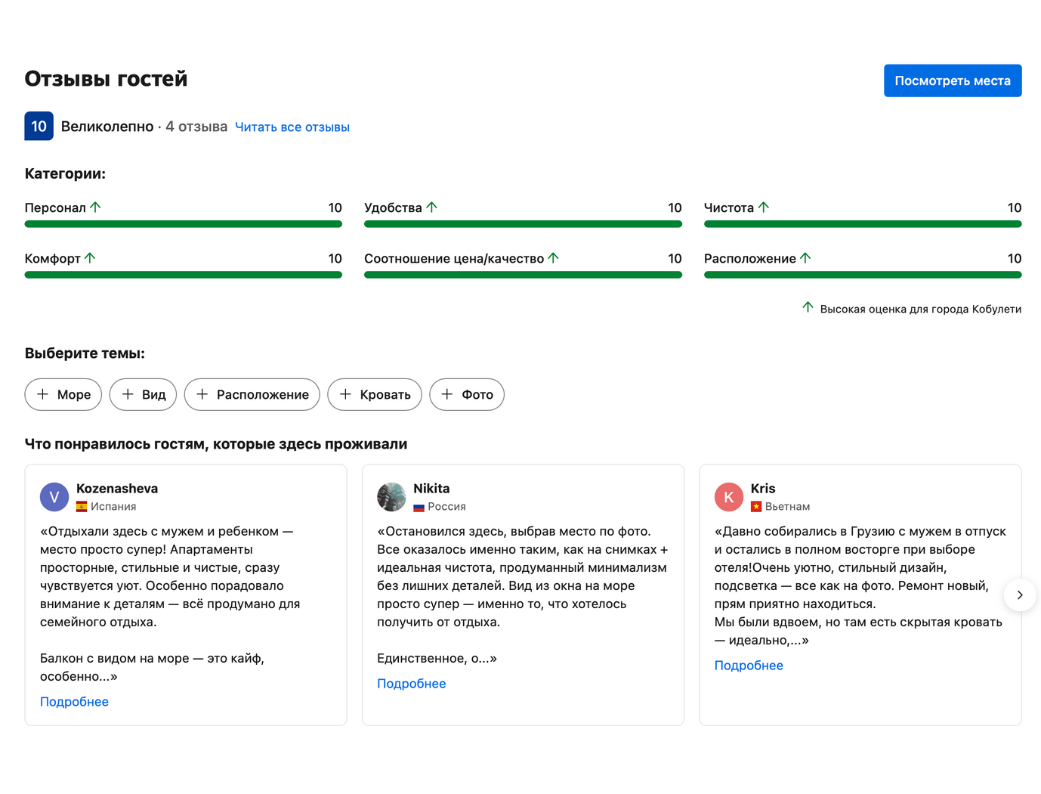Image resolution: width=1041 pixels, height=794 pixels.
Task: Click Nikita's profile photo avatar
Action: point(391,497)
